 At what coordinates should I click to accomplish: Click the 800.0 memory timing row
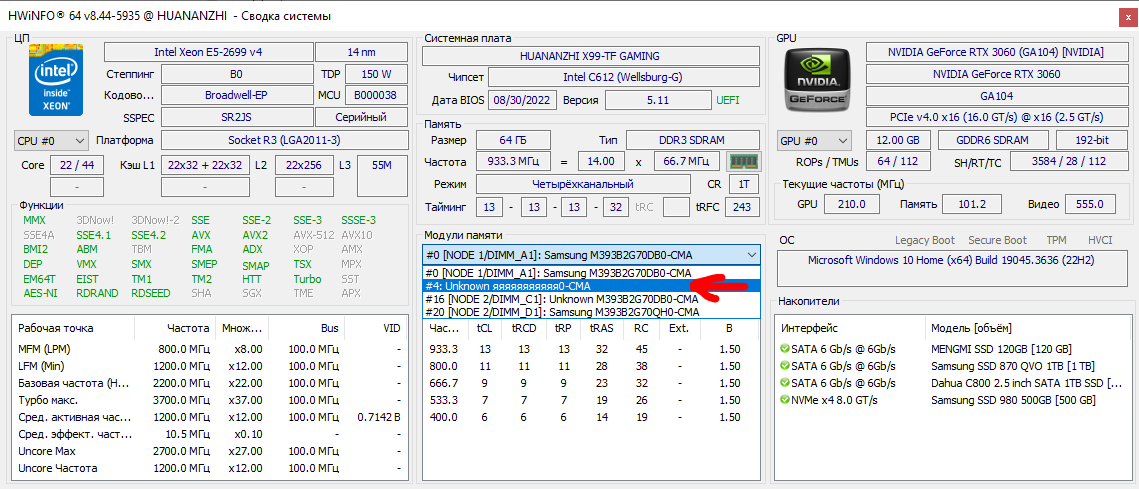(591, 366)
